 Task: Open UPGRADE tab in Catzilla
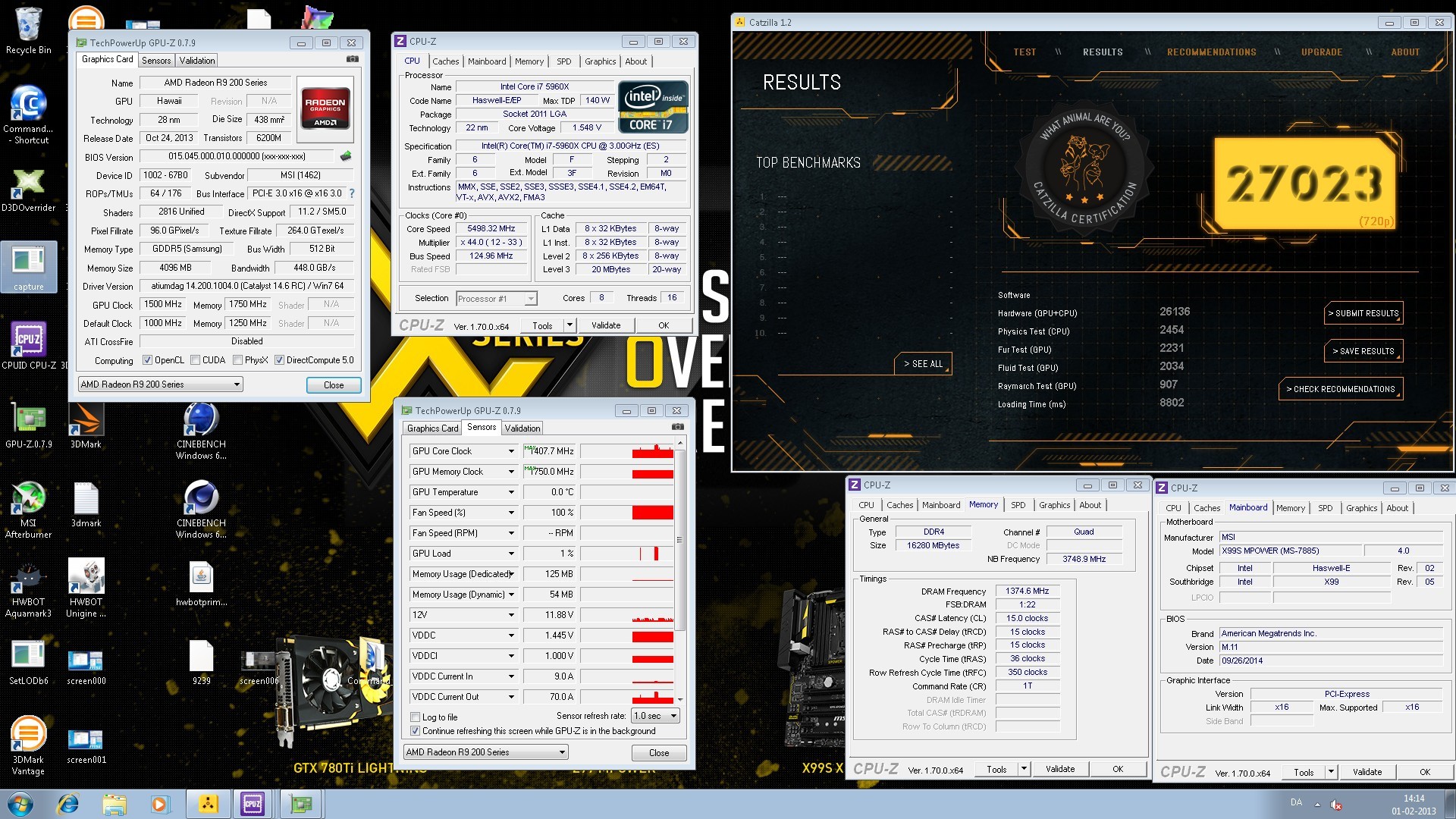1322,52
